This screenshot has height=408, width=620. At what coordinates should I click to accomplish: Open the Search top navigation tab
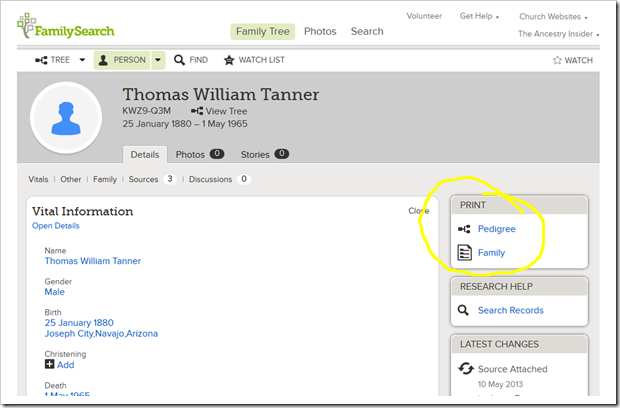(x=367, y=31)
